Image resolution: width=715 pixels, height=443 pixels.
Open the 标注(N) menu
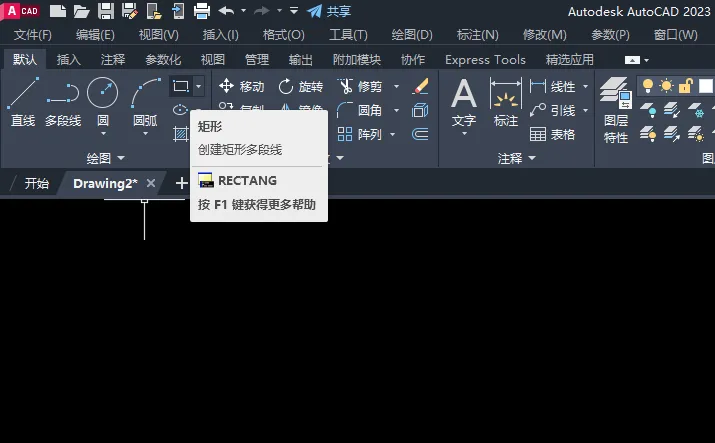coord(478,35)
